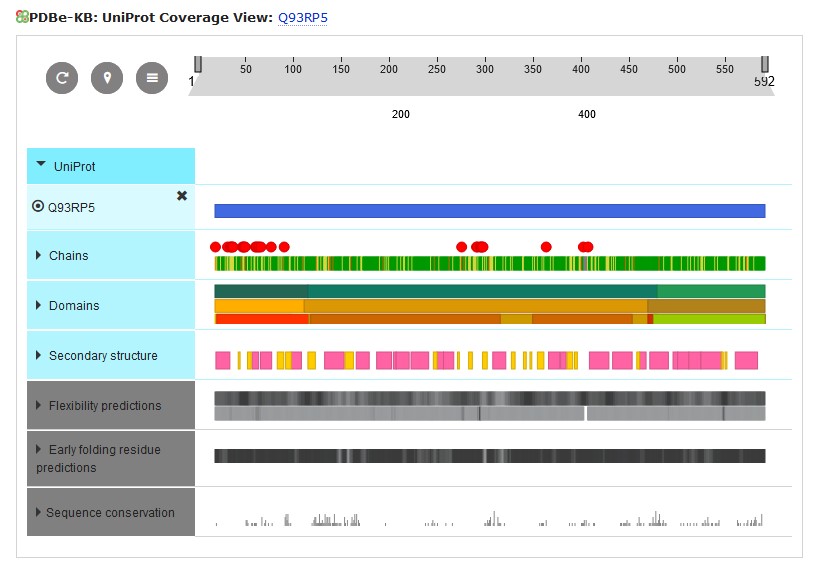Click the right handle at position 592
The height and width of the screenshot is (576, 818).
[x=765, y=64]
